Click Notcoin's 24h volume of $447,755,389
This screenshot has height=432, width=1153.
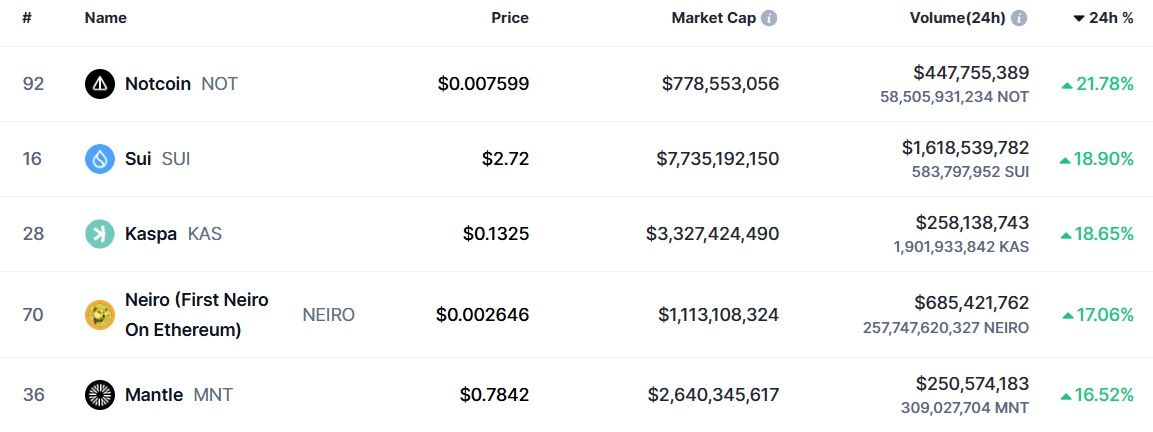point(970,72)
